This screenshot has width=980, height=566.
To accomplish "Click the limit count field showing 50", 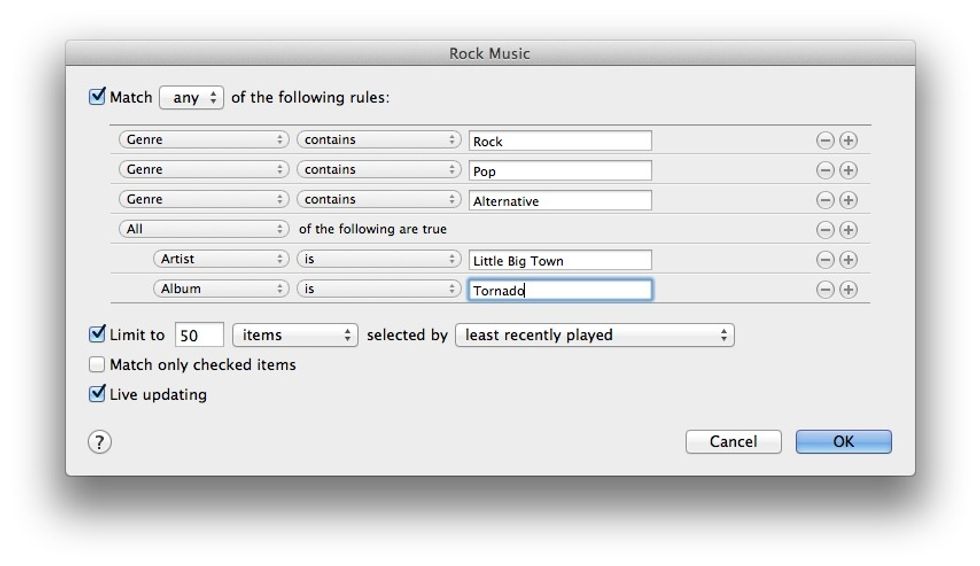I will pos(199,335).
